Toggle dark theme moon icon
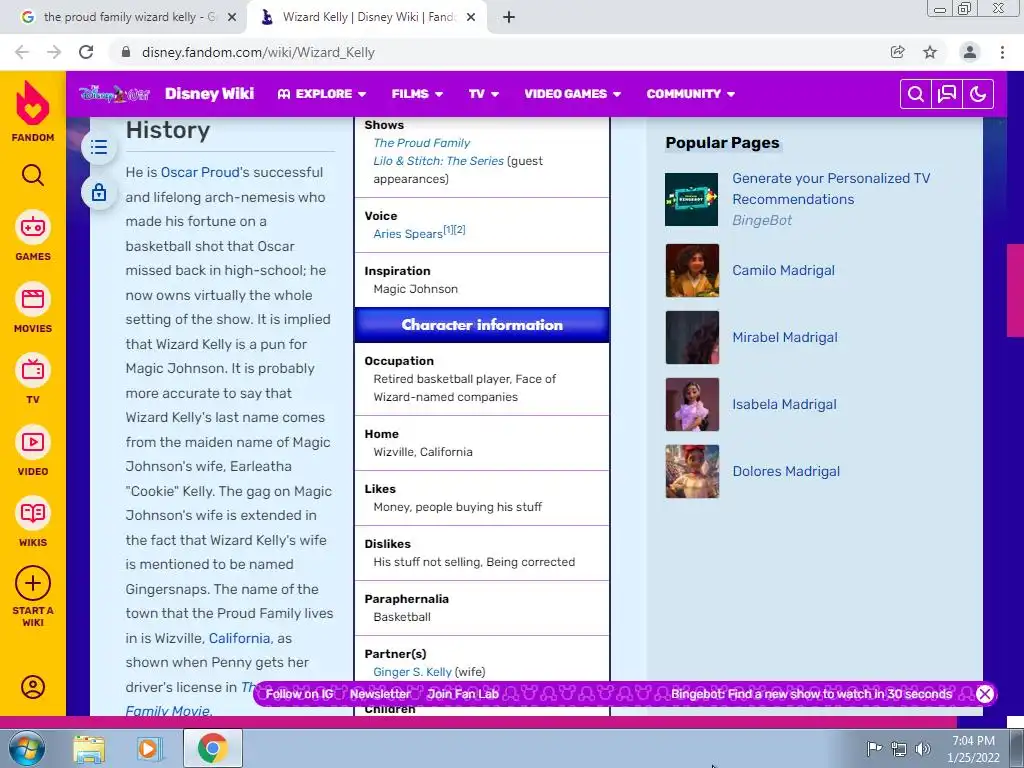The image size is (1024, 768). click(x=978, y=94)
